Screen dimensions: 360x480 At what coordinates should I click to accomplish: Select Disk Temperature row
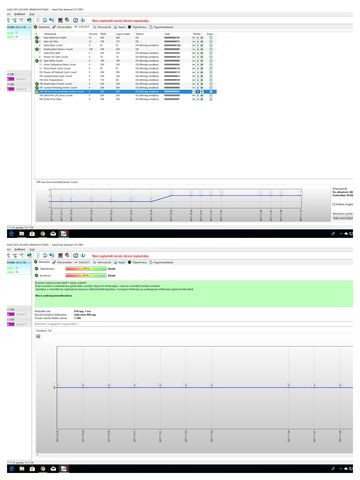coord(126,80)
